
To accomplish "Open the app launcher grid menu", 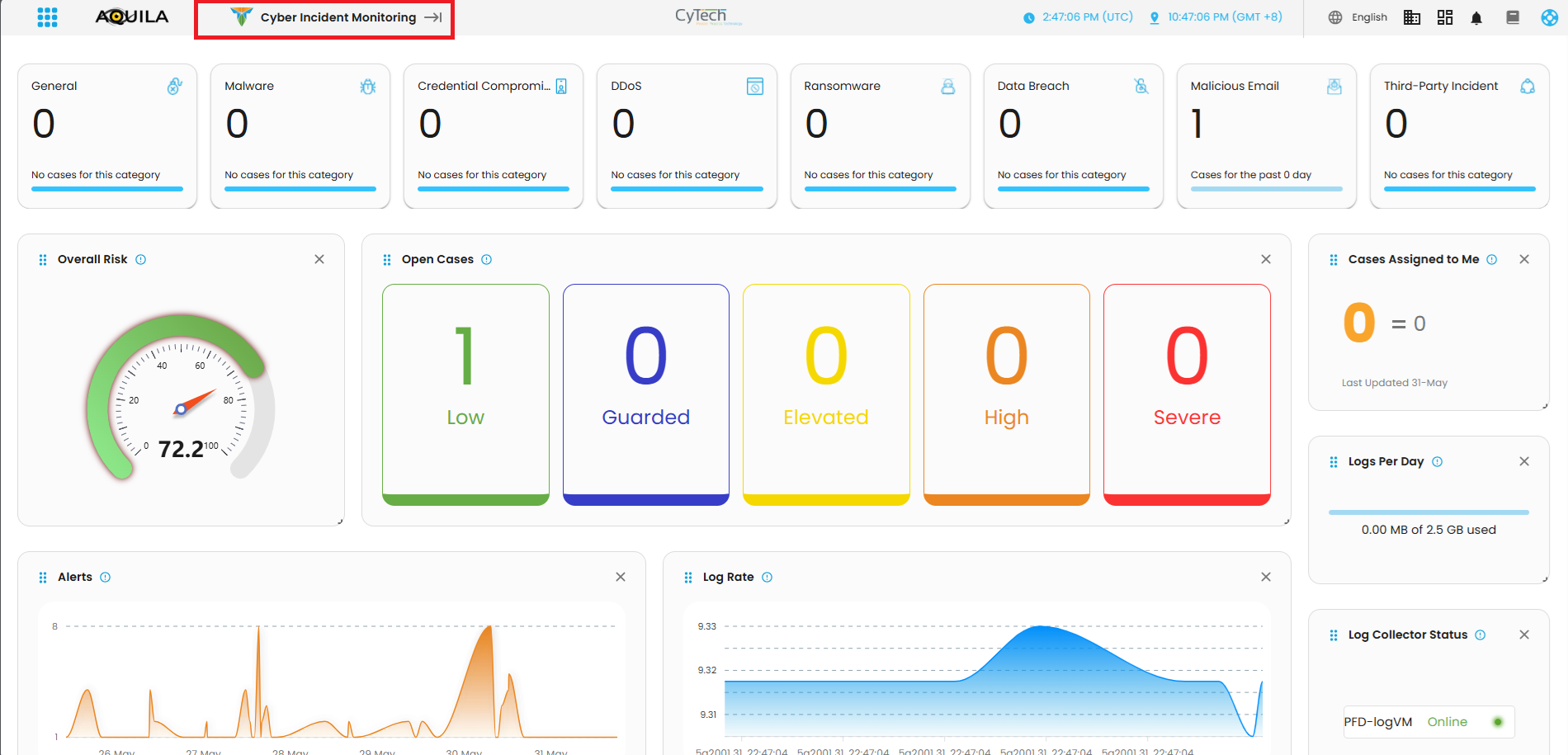I will (x=47, y=17).
